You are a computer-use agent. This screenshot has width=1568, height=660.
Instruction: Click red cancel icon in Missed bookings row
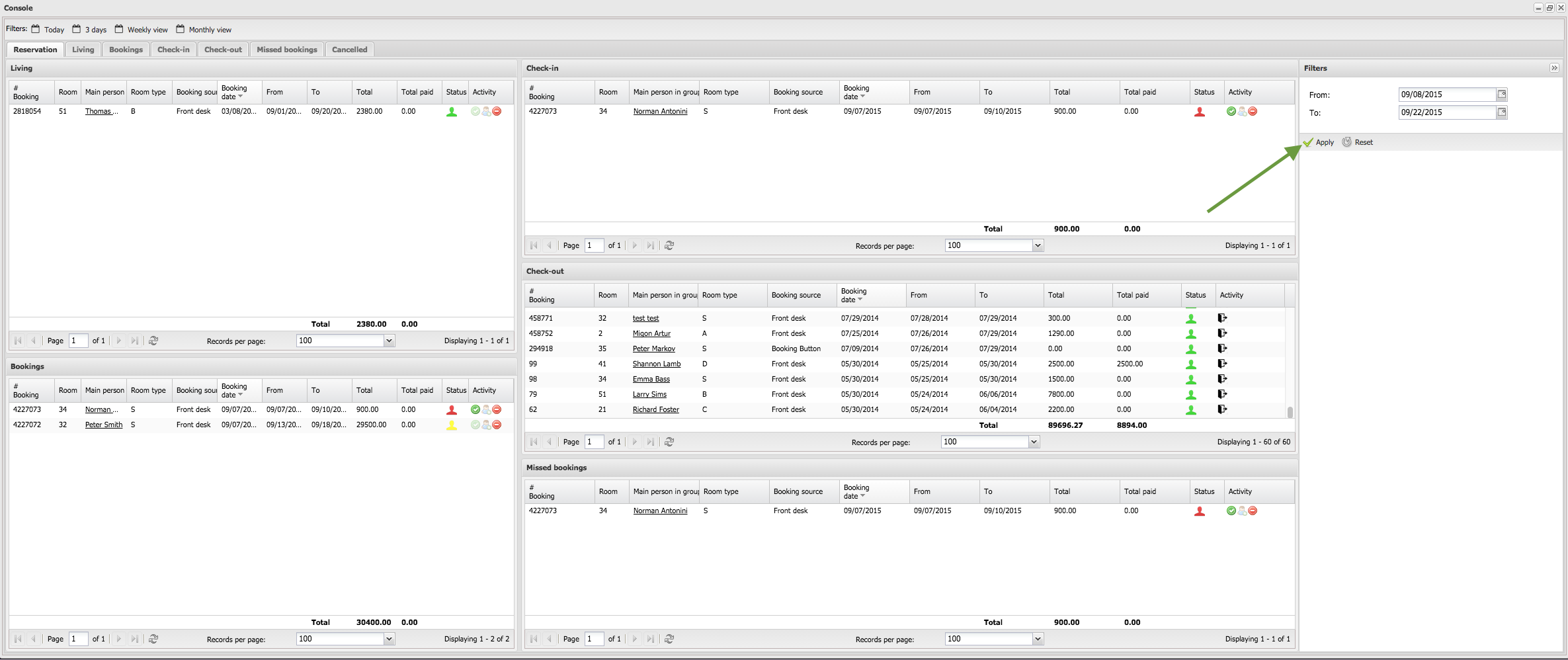click(1253, 511)
